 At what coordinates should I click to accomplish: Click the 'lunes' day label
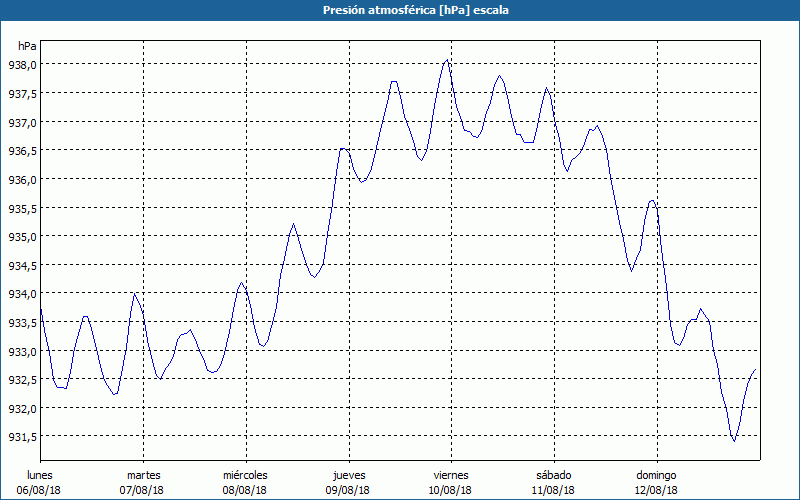[x=40, y=475]
